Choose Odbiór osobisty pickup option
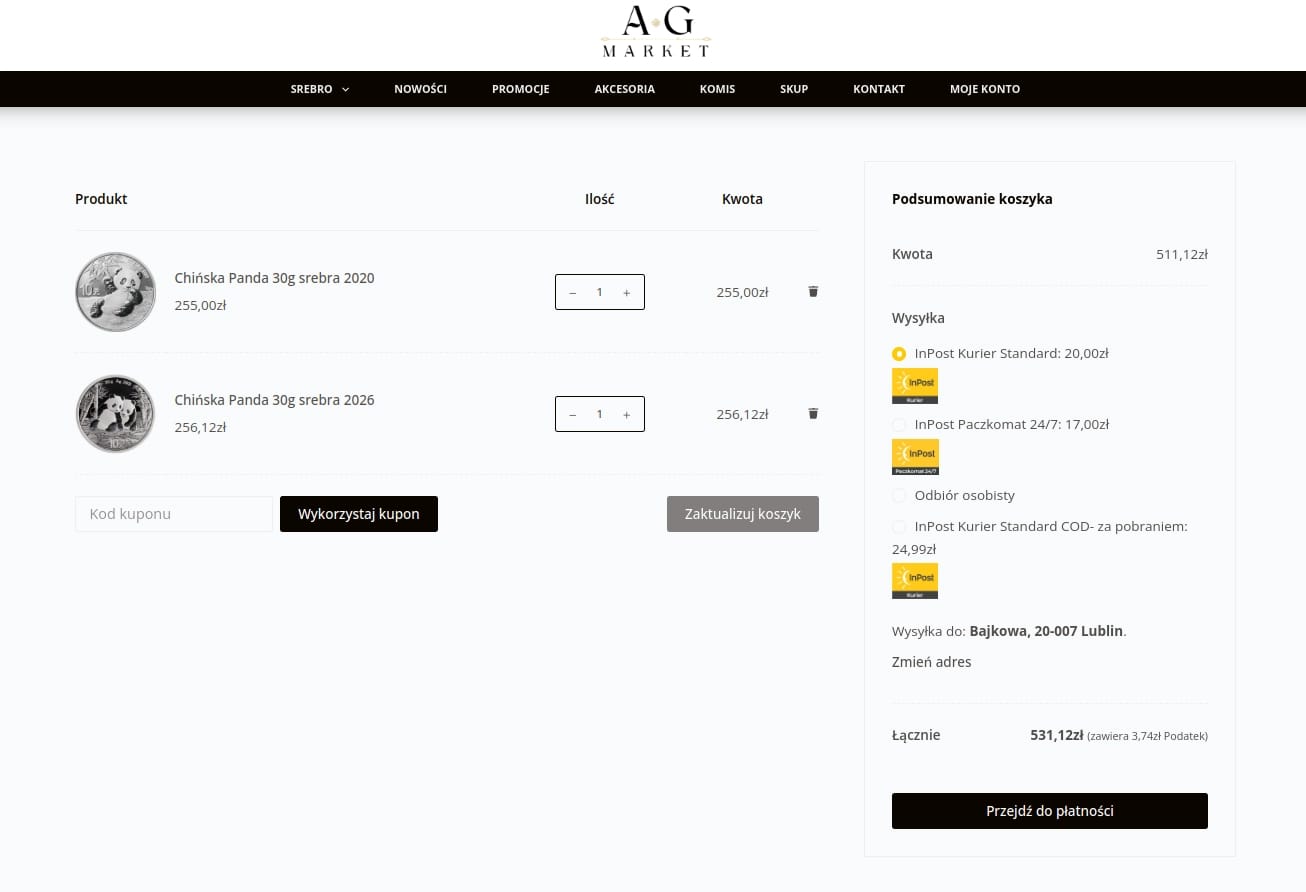This screenshot has width=1306, height=892. 899,496
